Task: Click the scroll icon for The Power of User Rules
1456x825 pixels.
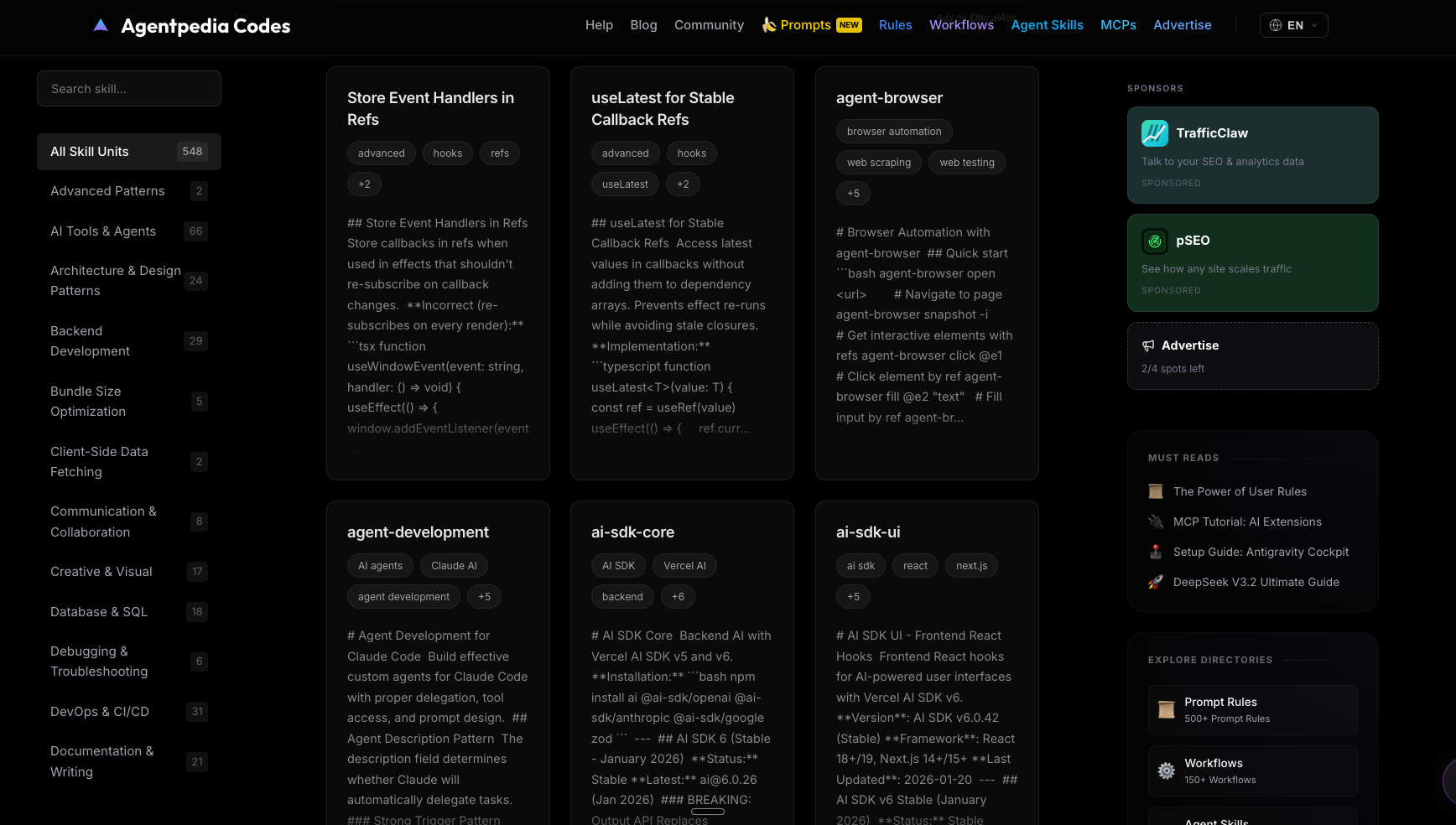Action: pyautogui.click(x=1156, y=491)
